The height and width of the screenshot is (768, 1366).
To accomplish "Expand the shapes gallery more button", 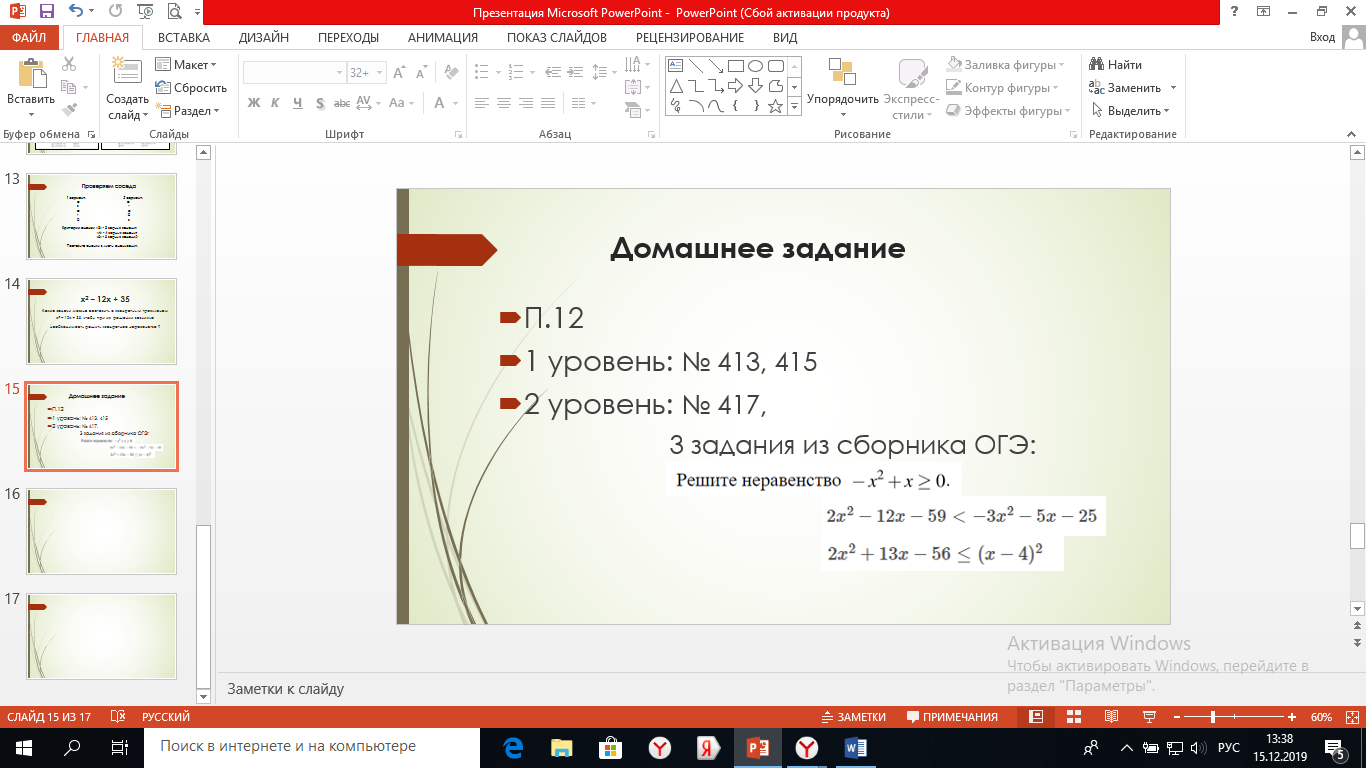I will coord(795,105).
